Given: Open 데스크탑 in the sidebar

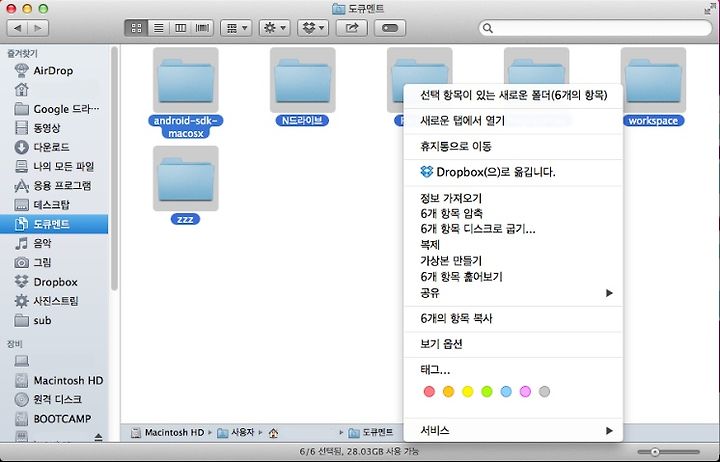Looking at the screenshot, I should pyautogui.click(x=54, y=205).
